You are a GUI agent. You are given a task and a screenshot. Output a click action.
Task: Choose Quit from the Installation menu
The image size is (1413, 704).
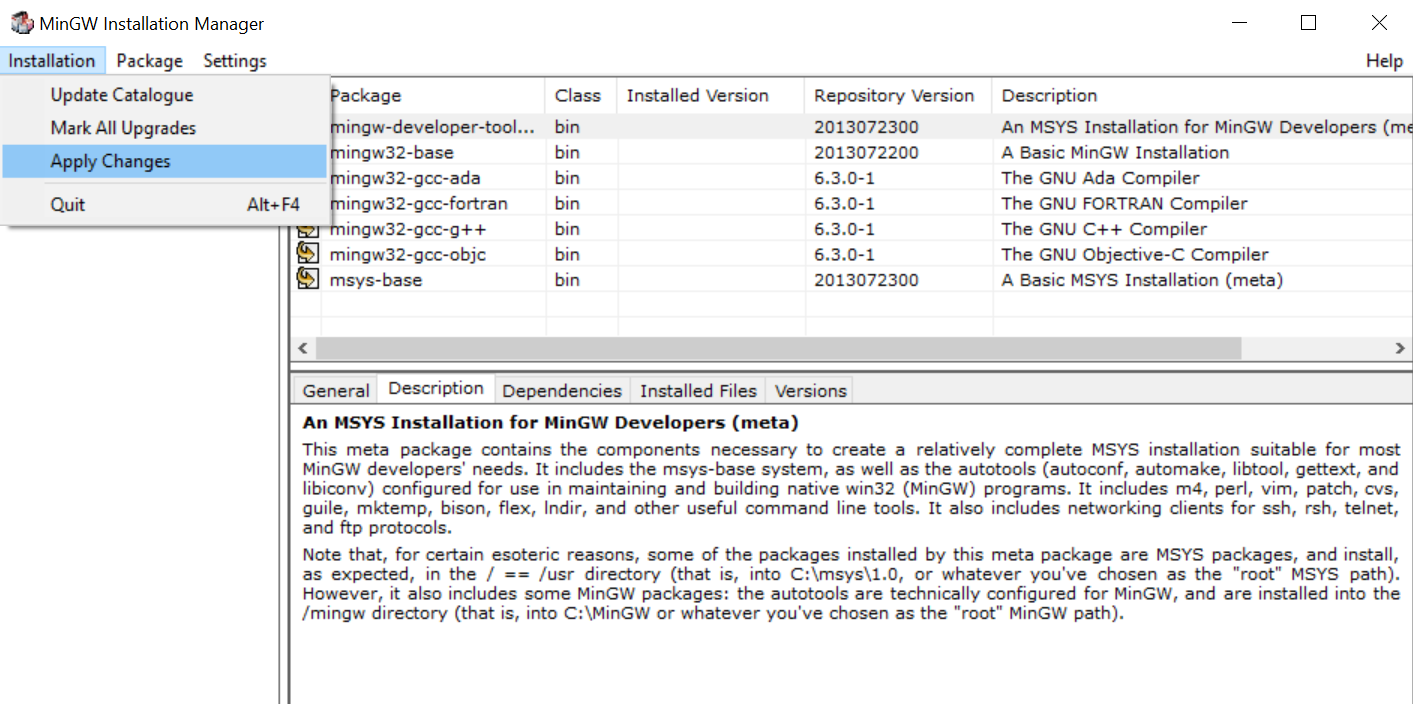(x=164, y=204)
